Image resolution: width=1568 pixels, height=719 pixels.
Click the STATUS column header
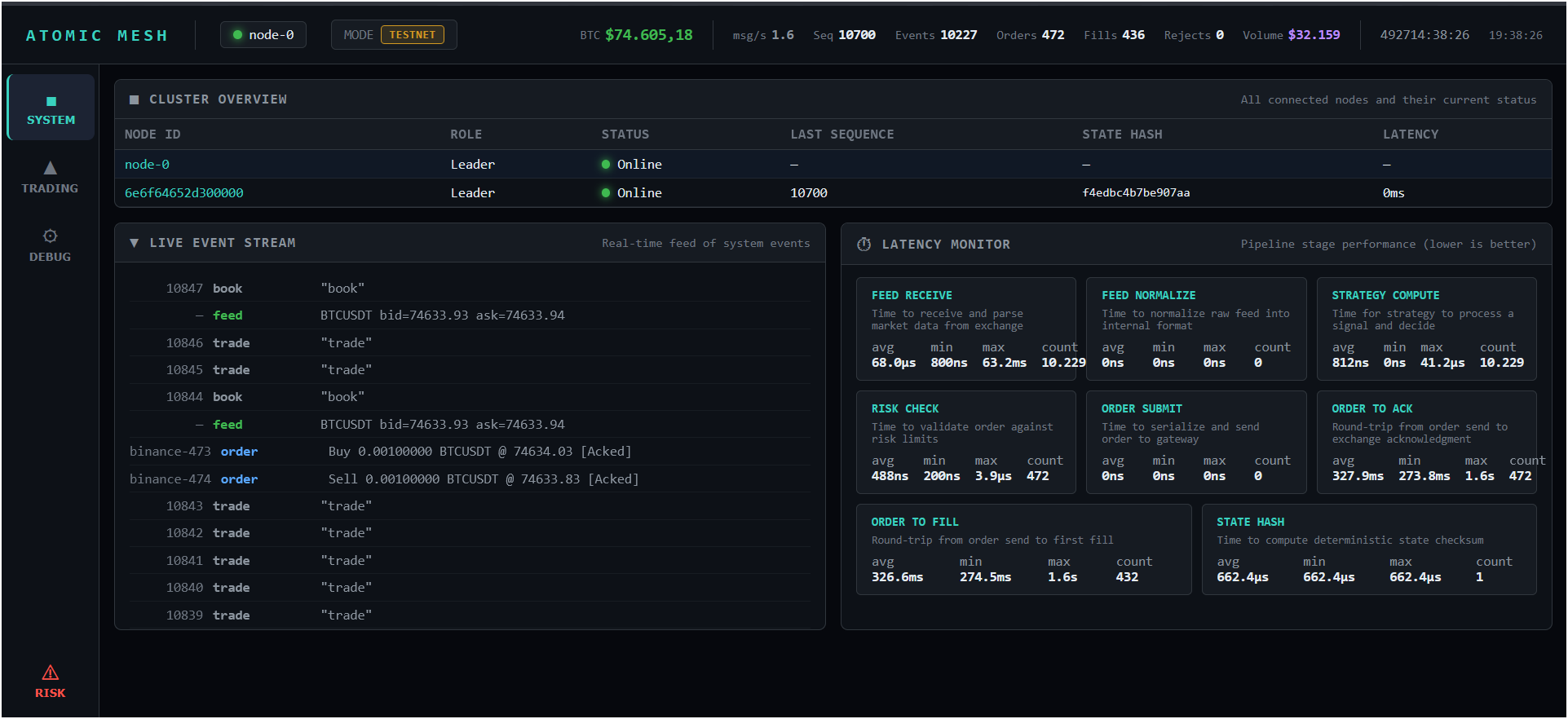pyautogui.click(x=625, y=135)
